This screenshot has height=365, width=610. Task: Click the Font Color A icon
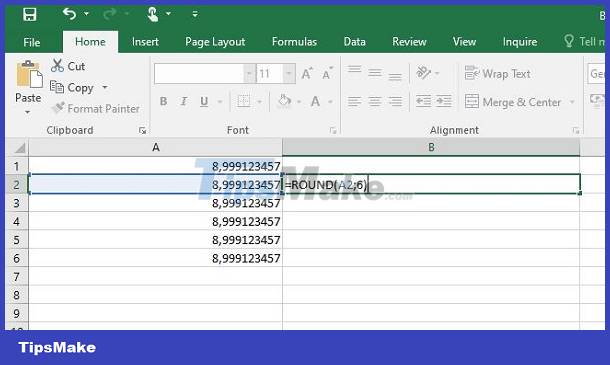point(316,102)
